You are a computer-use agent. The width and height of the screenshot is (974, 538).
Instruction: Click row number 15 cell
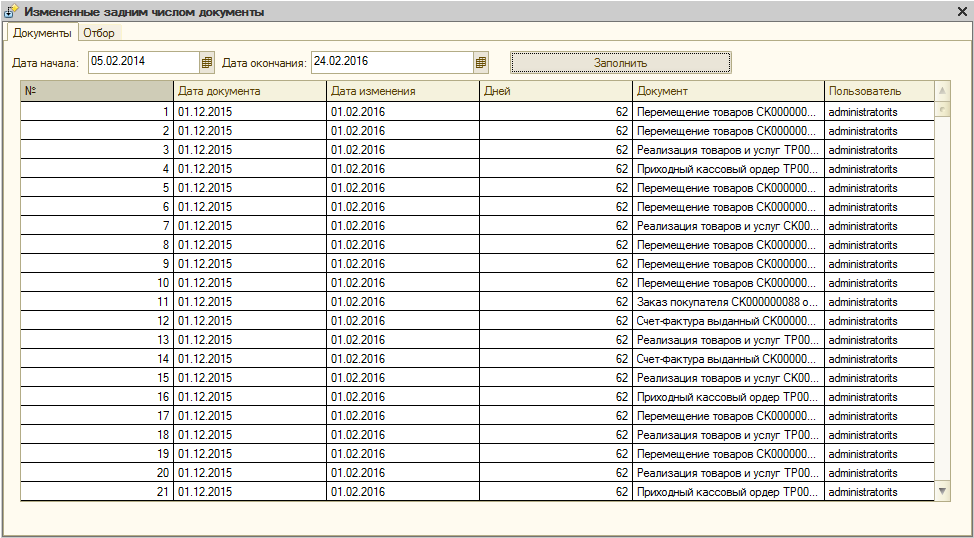tap(96, 378)
